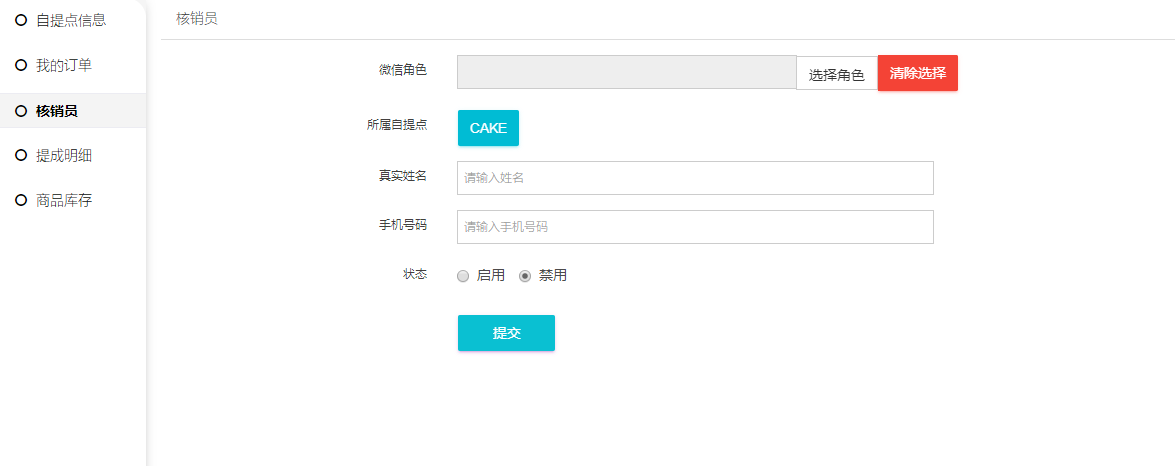This screenshot has height=466, width=1175.
Task: Select the 禁用 radio button
Action: click(x=525, y=276)
